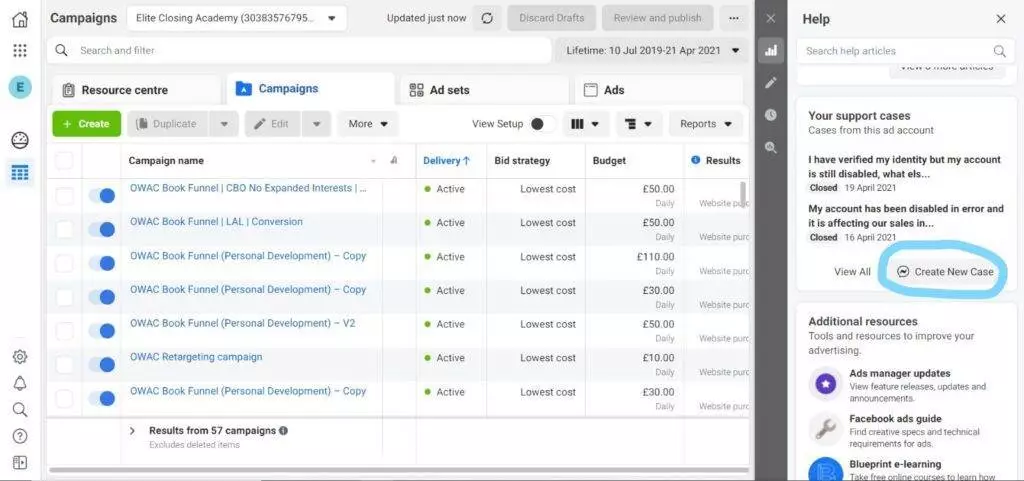The image size is (1024, 481).
Task: Open OWAC Retargeting campaign link
Action: (x=196, y=357)
